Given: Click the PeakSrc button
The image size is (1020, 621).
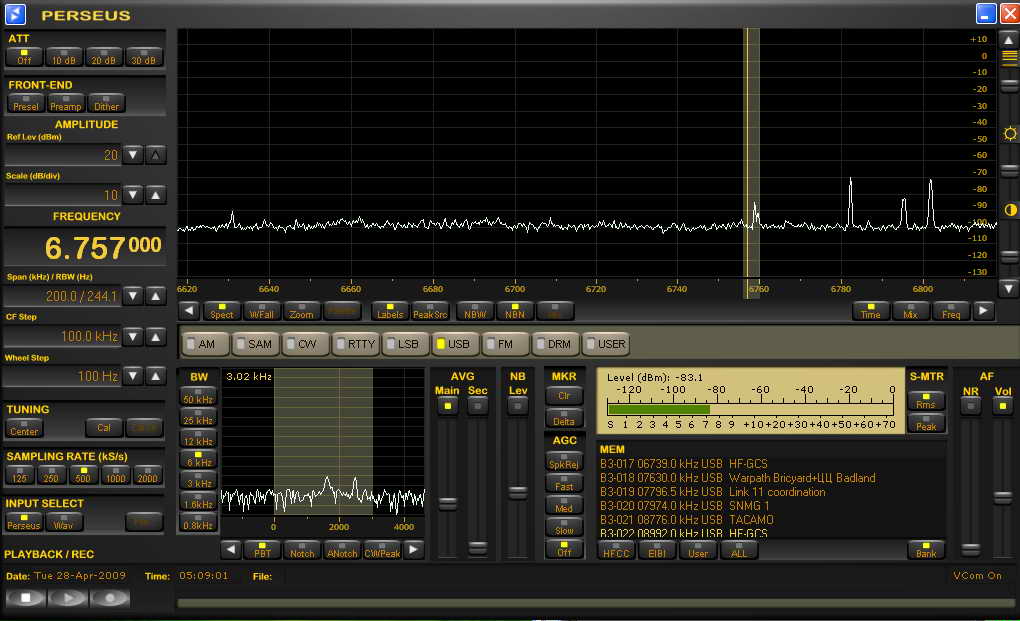Looking at the screenshot, I should click(430, 311).
